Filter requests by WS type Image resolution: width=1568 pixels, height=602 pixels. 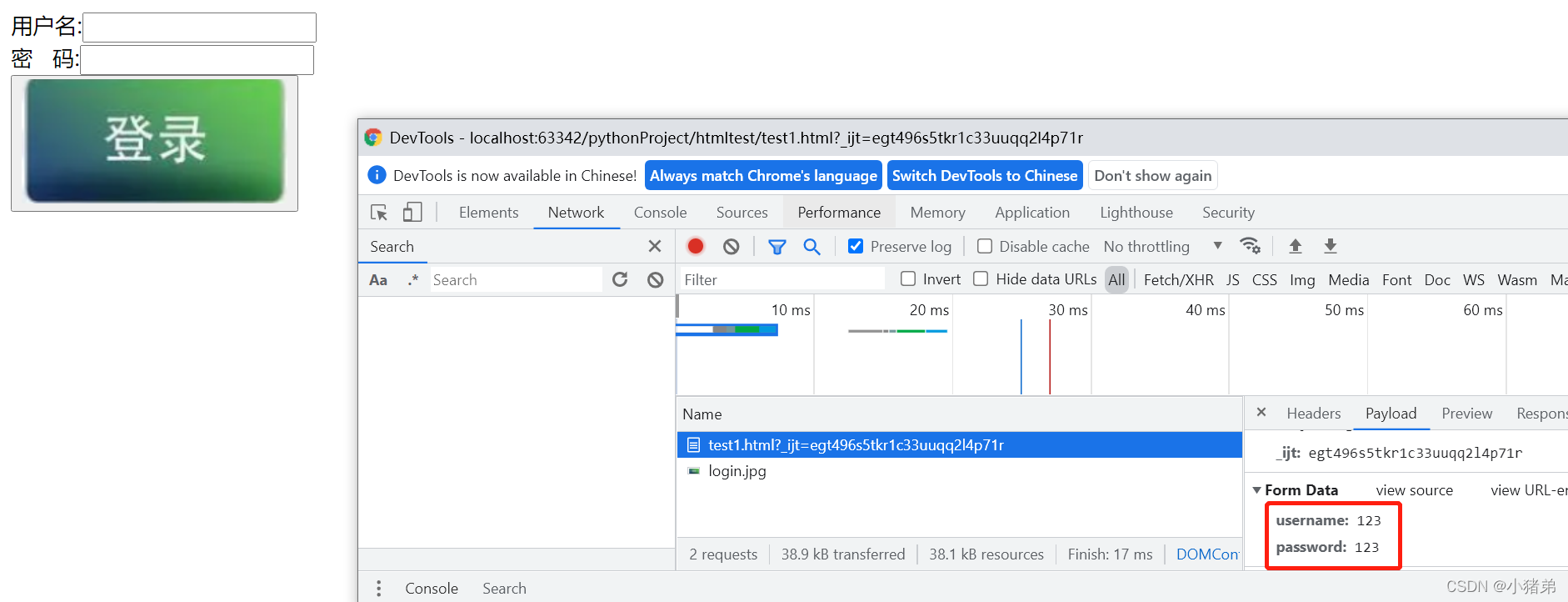pos(1473,280)
